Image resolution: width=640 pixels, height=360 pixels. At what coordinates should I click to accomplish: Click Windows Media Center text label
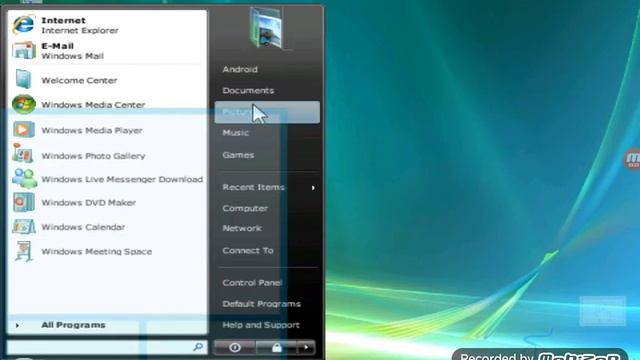pos(93,105)
